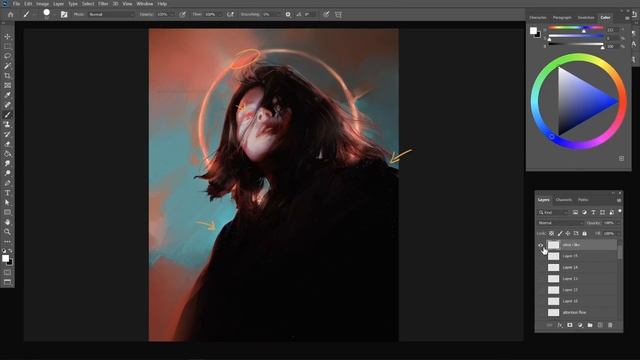
Task: Add a layer mask from Layers panel
Action: tap(570, 325)
